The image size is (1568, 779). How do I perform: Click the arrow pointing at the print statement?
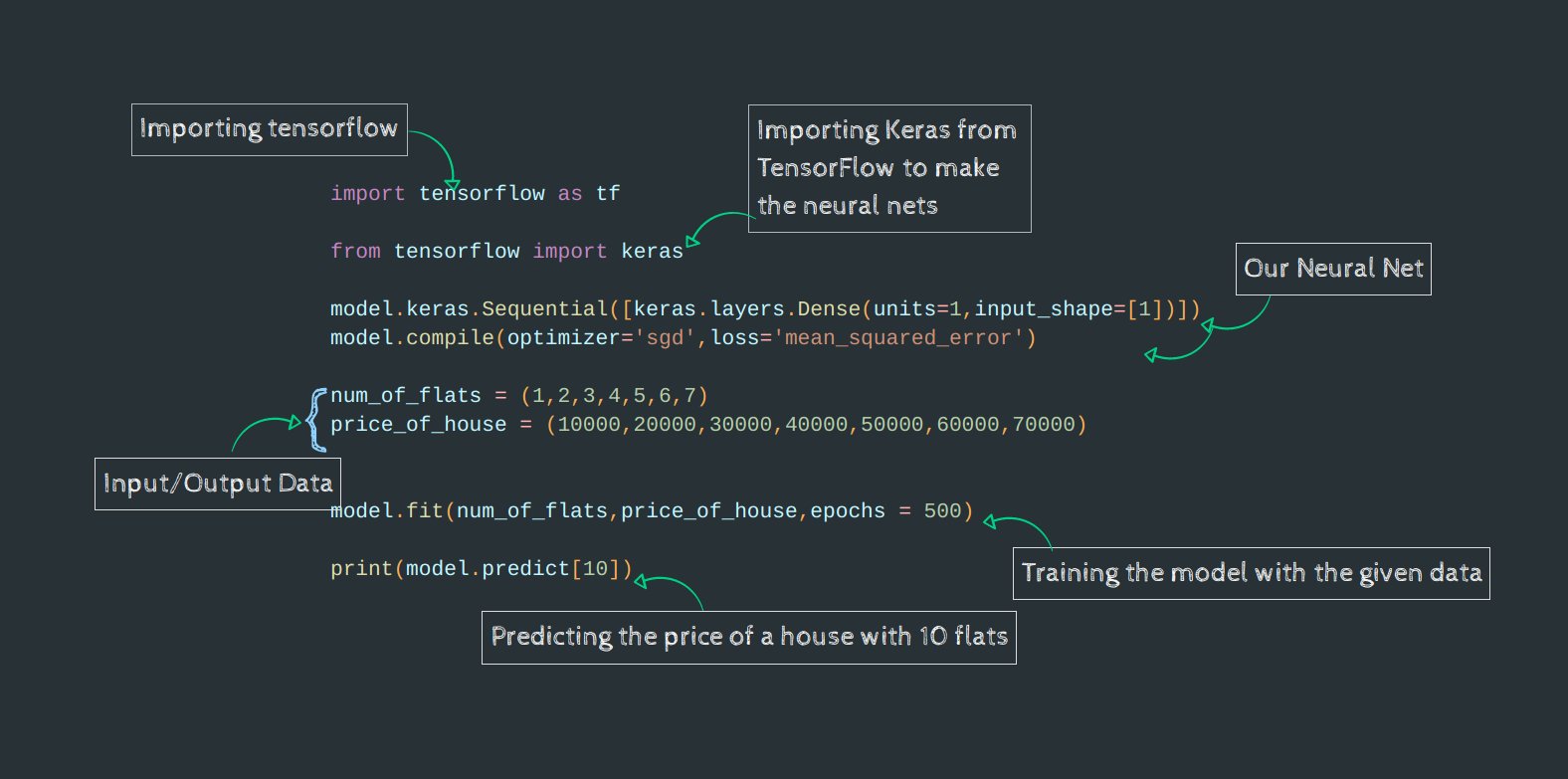pos(670,586)
